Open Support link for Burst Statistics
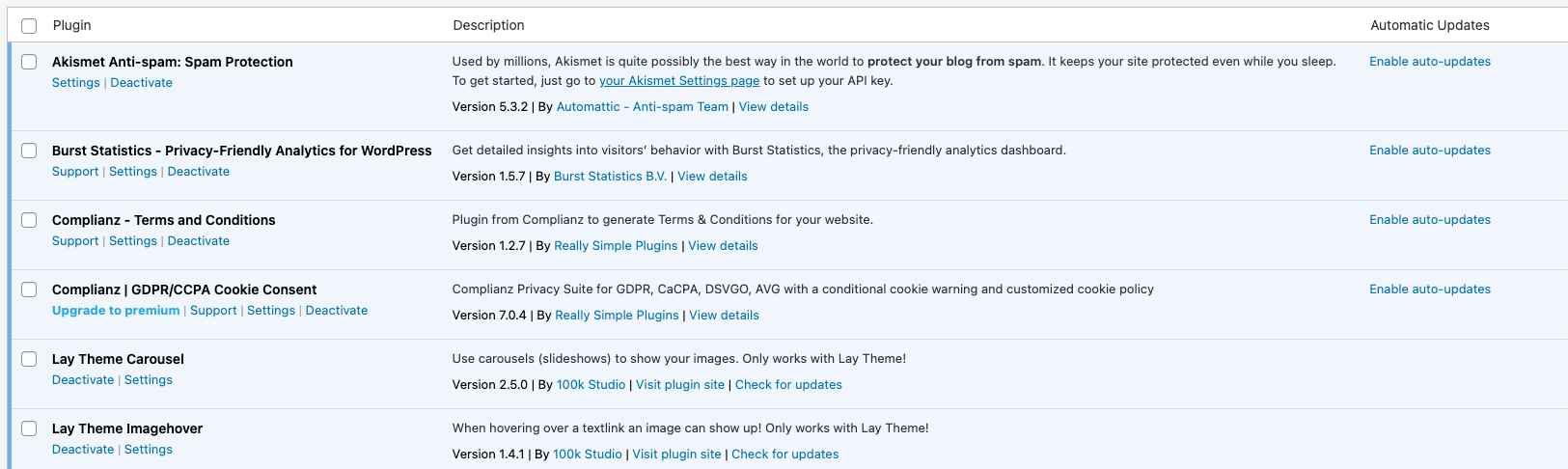This screenshot has width=1568, height=469. pyautogui.click(x=75, y=172)
